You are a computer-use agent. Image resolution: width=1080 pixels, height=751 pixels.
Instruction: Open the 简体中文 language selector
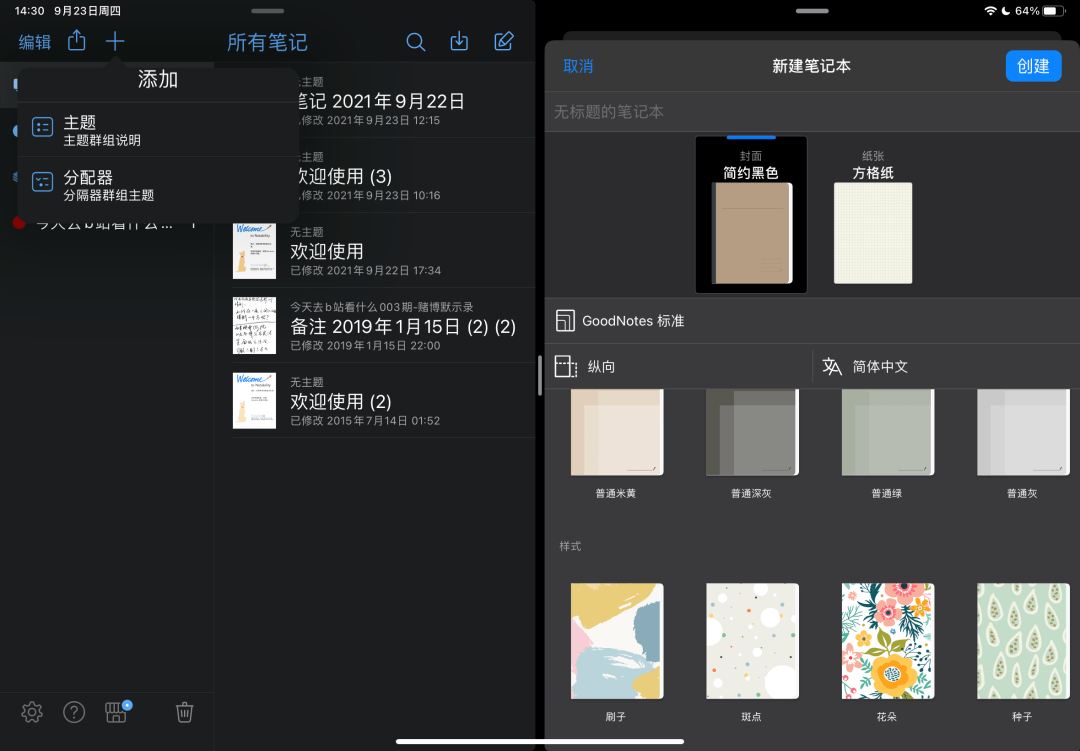pyautogui.click(x=880, y=367)
